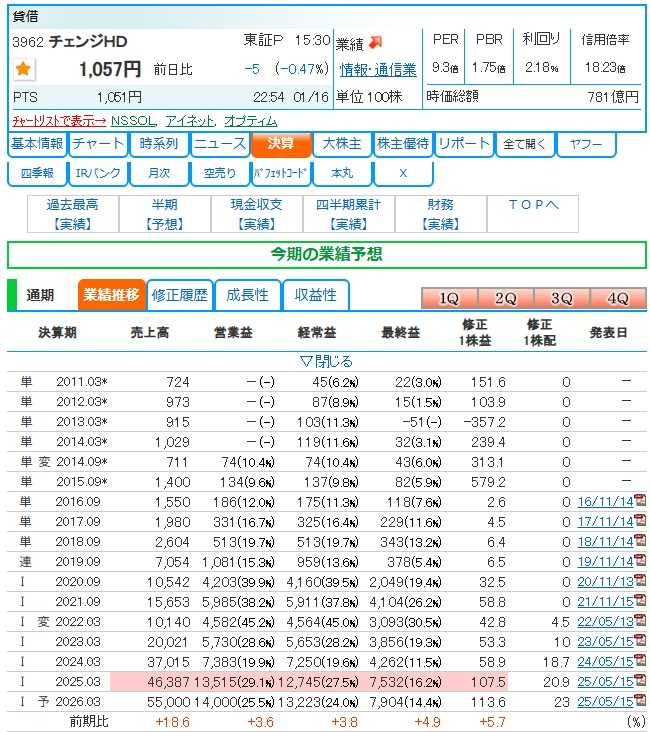Jump to 財務【実績】 section

pyautogui.click(x=441, y=214)
